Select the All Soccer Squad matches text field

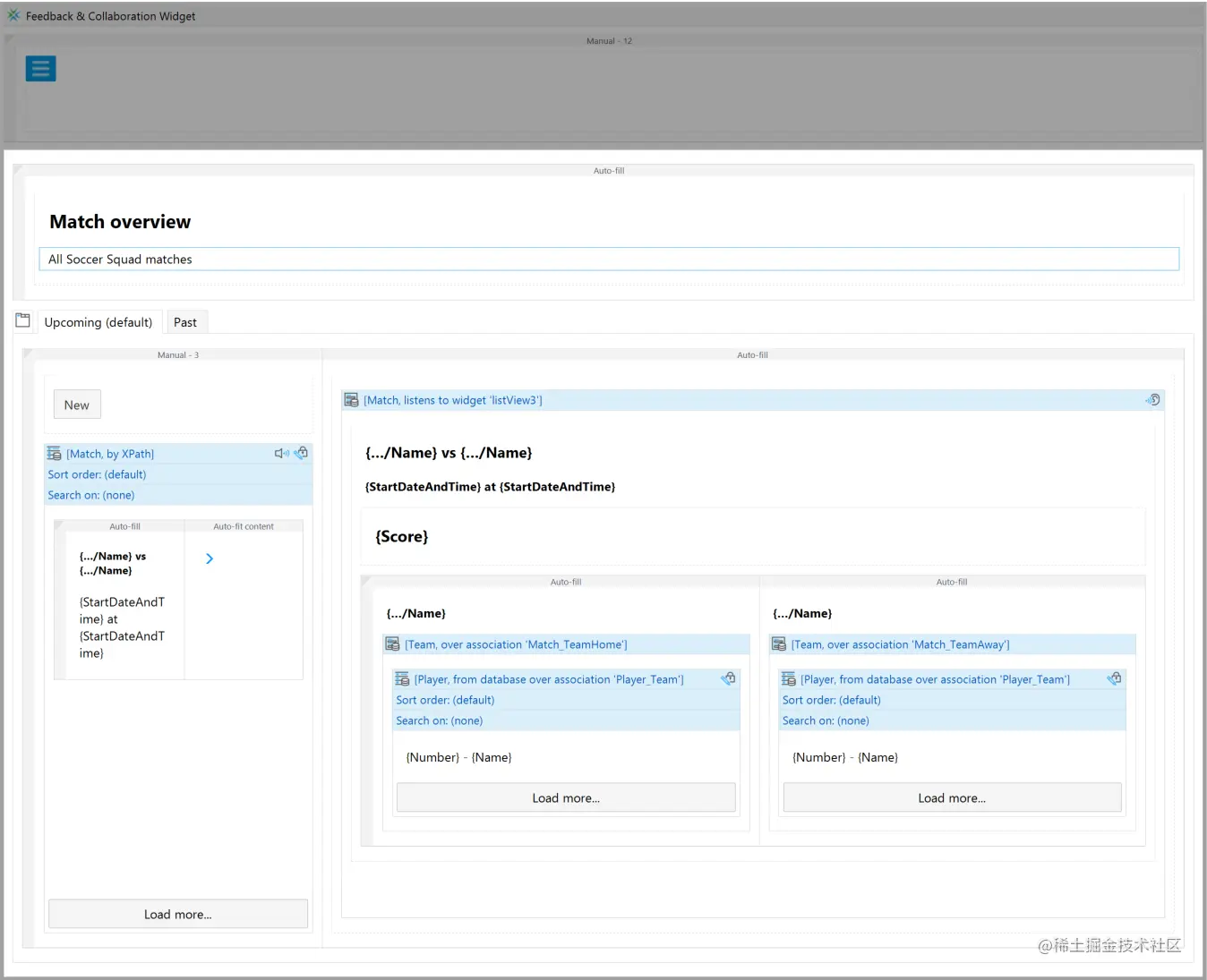[609, 259]
